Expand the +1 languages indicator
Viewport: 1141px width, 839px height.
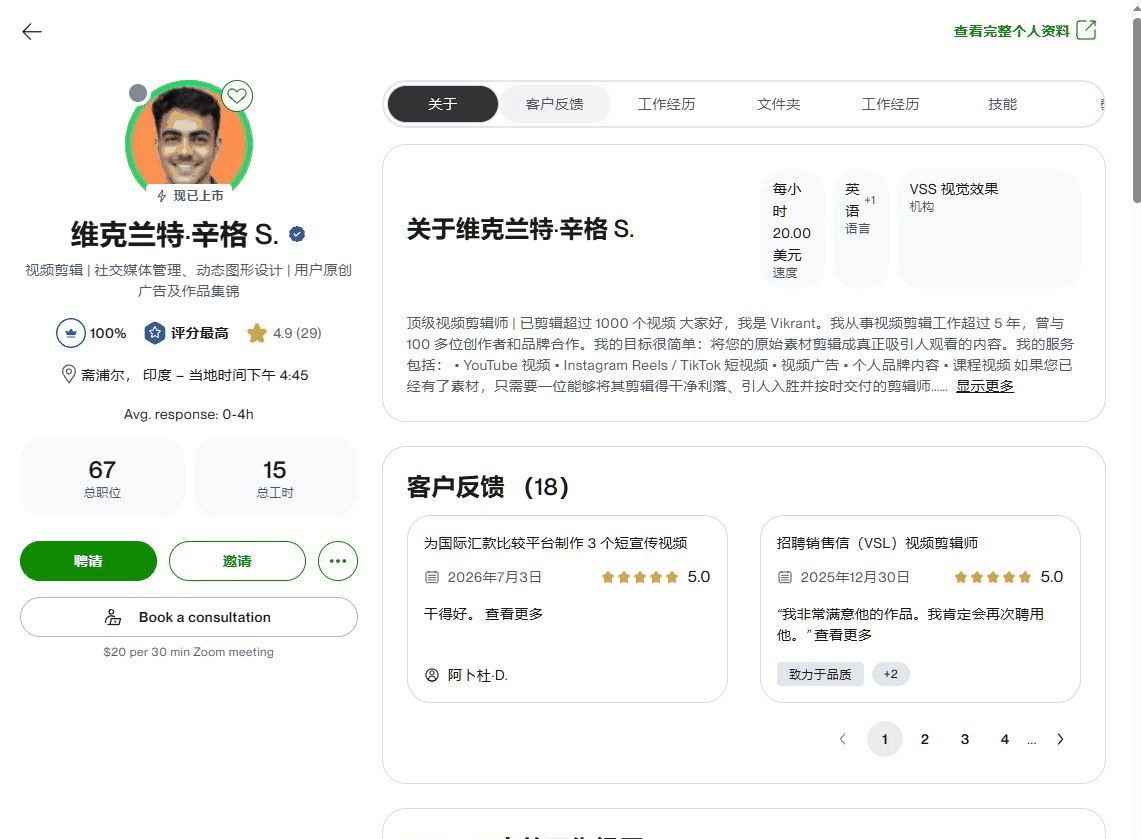pyautogui.click(x=870, y=200)
